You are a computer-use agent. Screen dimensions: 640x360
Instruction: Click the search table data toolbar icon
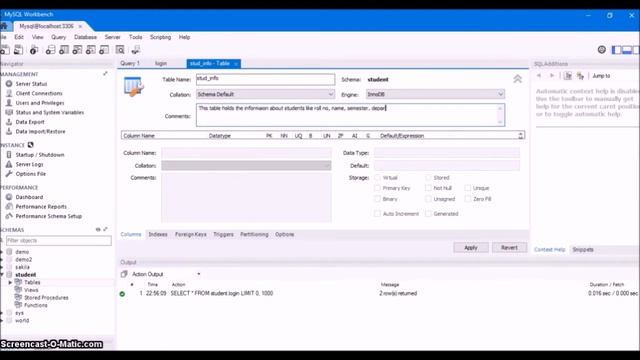[120, 50]
